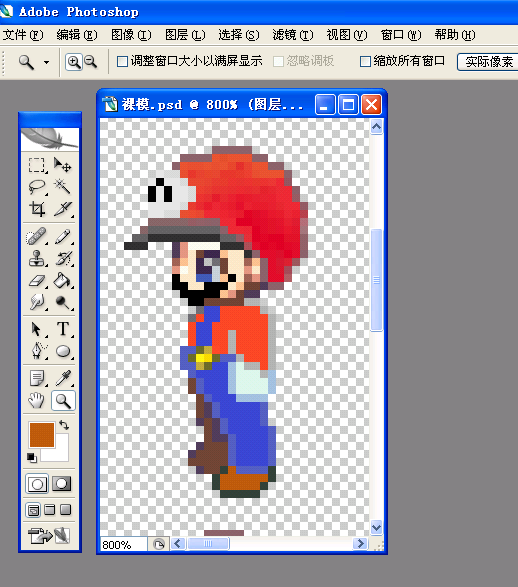Open the 窗口(W) menu
The height and width of the screenshot is (587, 518).
[x=400, y=35]
